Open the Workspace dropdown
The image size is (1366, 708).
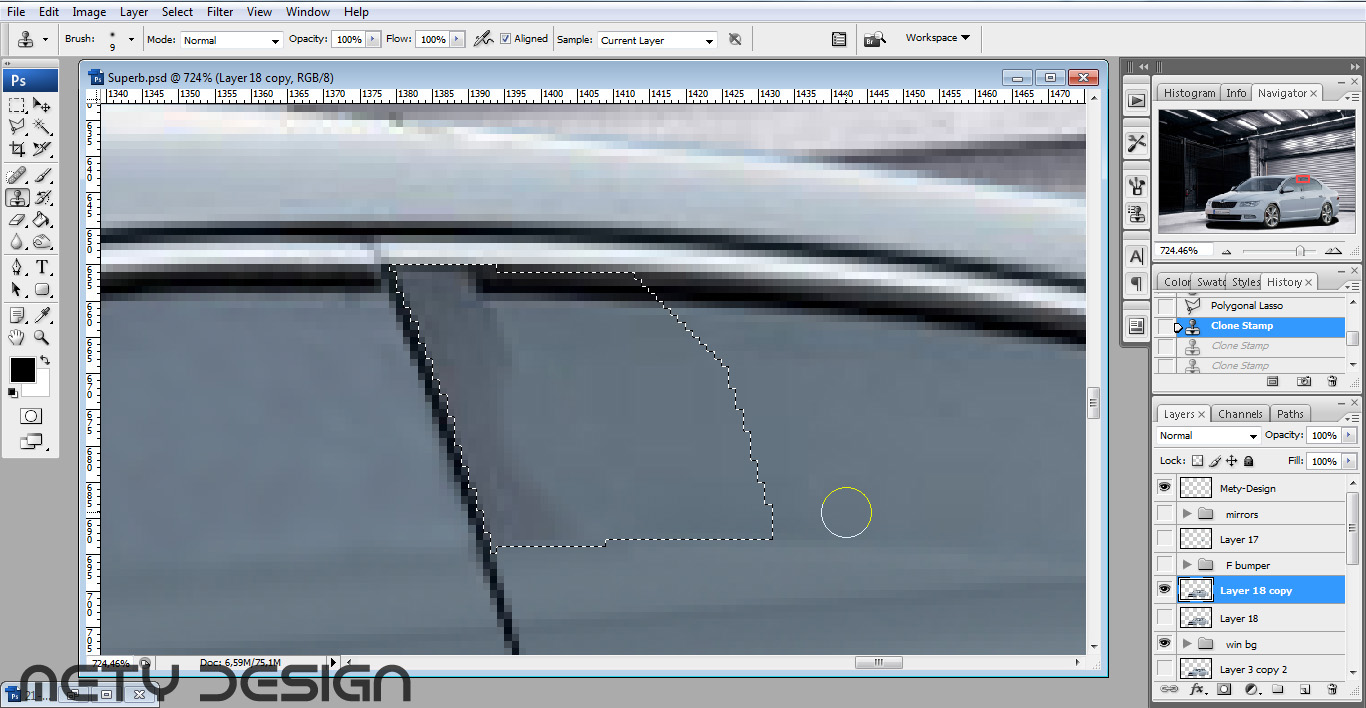pos(937,38)
